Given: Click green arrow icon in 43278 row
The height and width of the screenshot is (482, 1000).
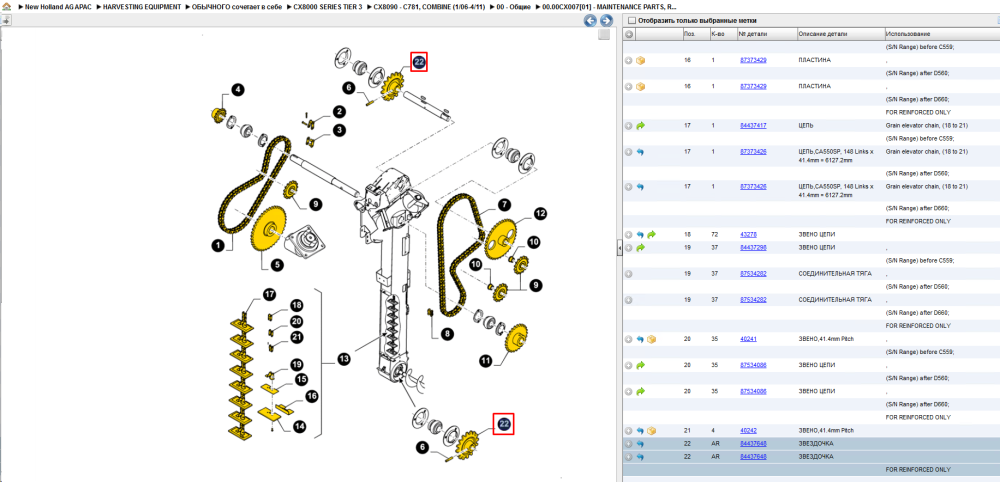Looking at the screenshot, I should click(x=652, y=235).
